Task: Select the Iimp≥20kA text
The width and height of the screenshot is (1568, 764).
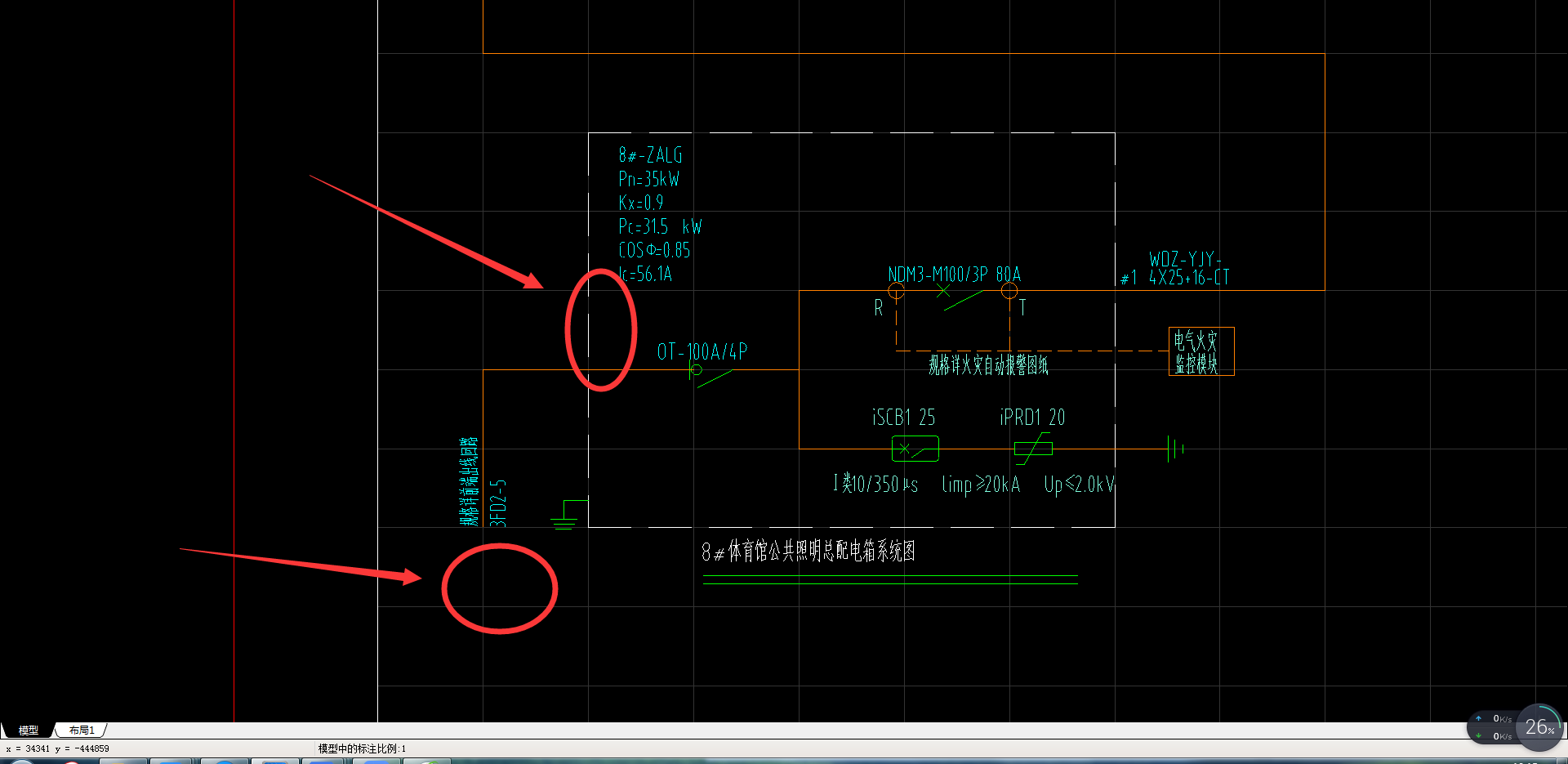Action: 981,485
